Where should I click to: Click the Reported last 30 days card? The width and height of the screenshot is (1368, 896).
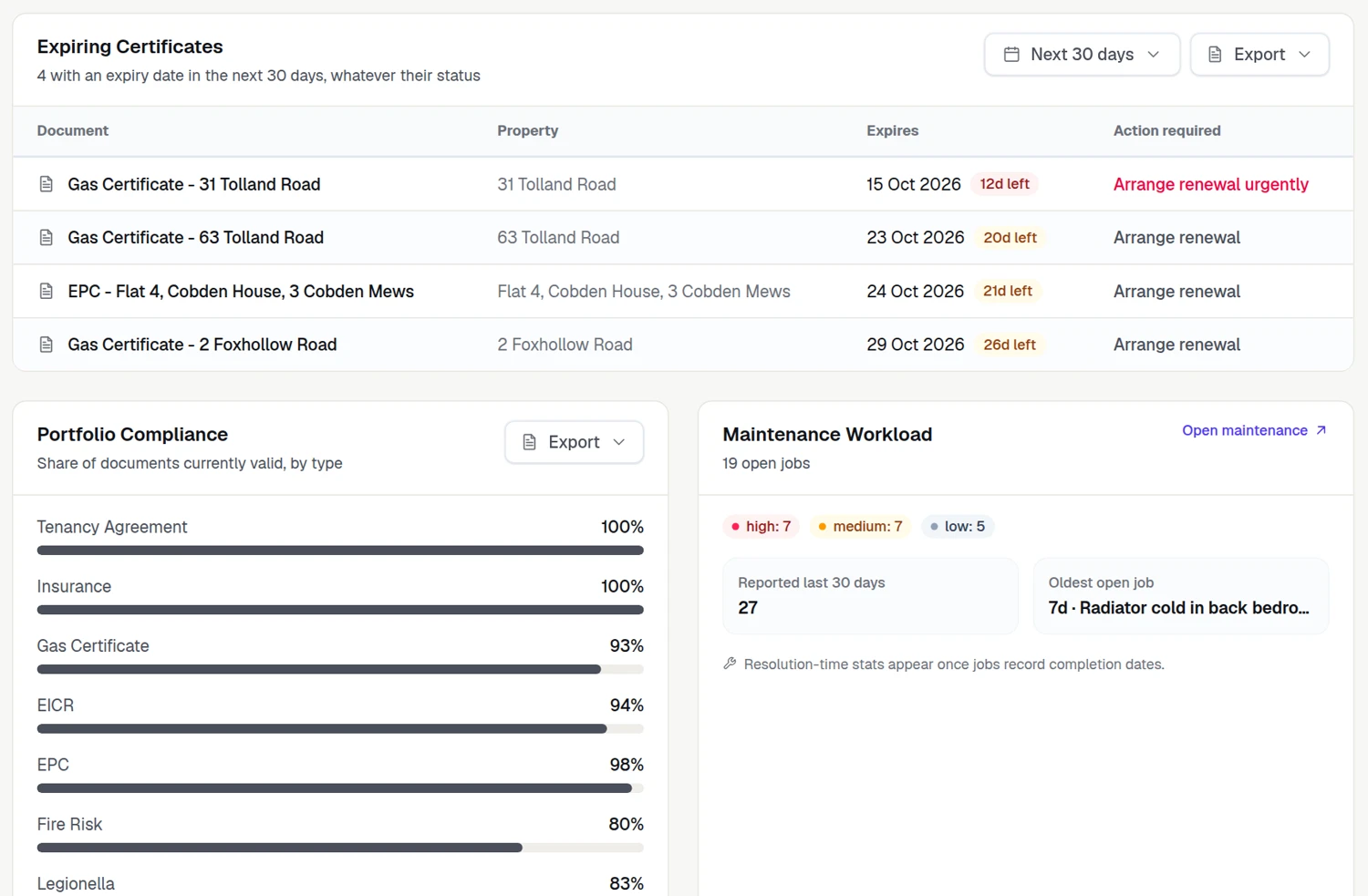coord(870,596)
